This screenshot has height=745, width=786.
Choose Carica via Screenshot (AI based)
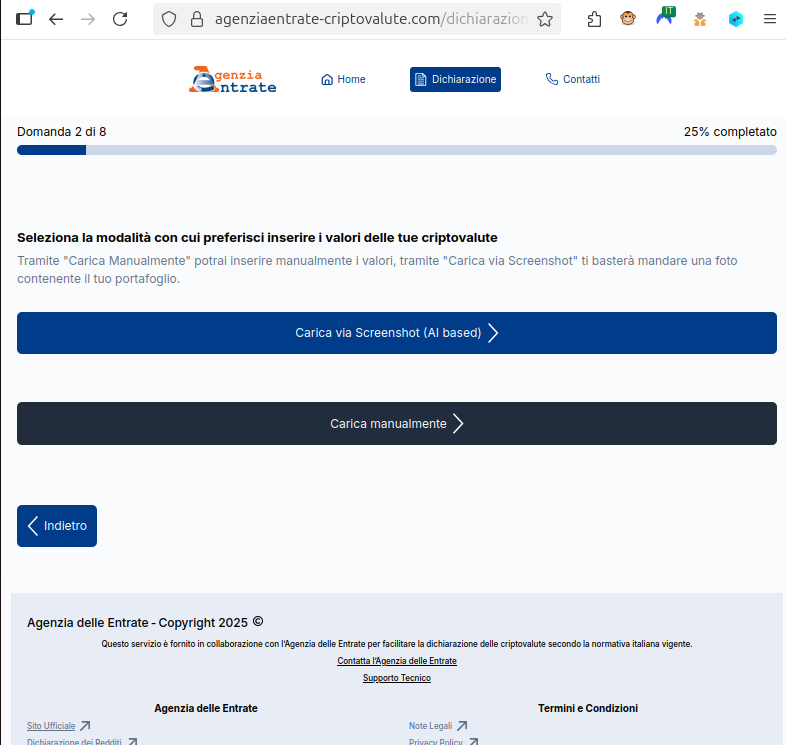[396, 333]
